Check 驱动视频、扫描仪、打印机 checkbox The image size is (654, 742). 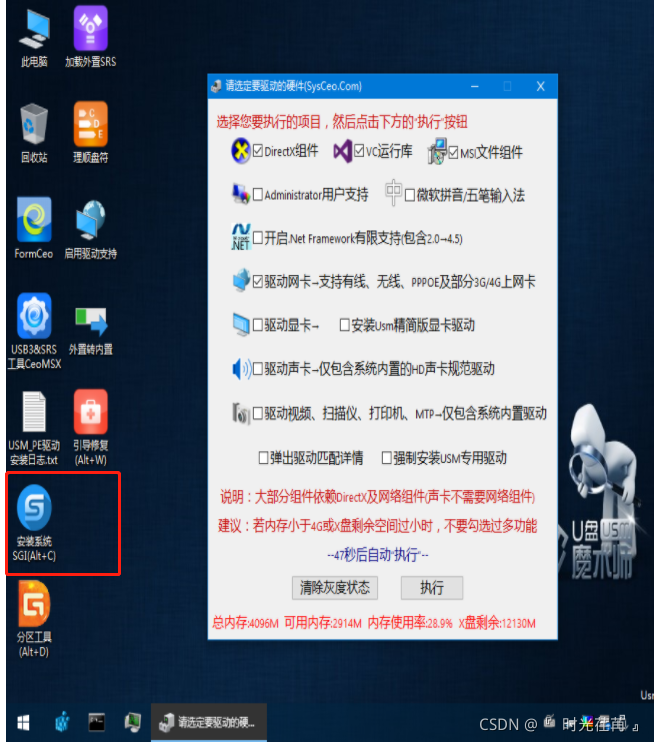click(258, 414)
